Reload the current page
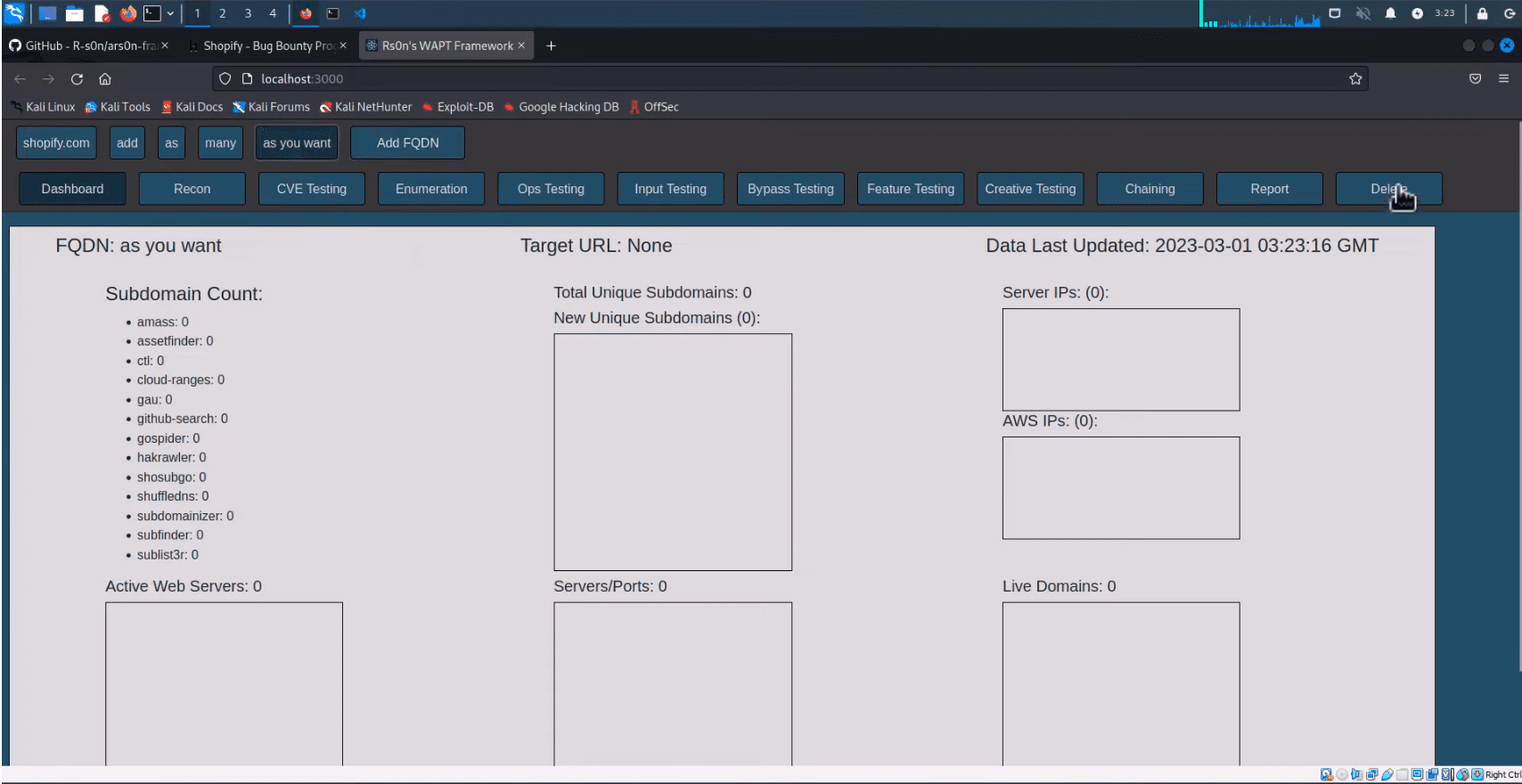The height and width of the screenshot is (784, 1522). click(x=77, y=78)
